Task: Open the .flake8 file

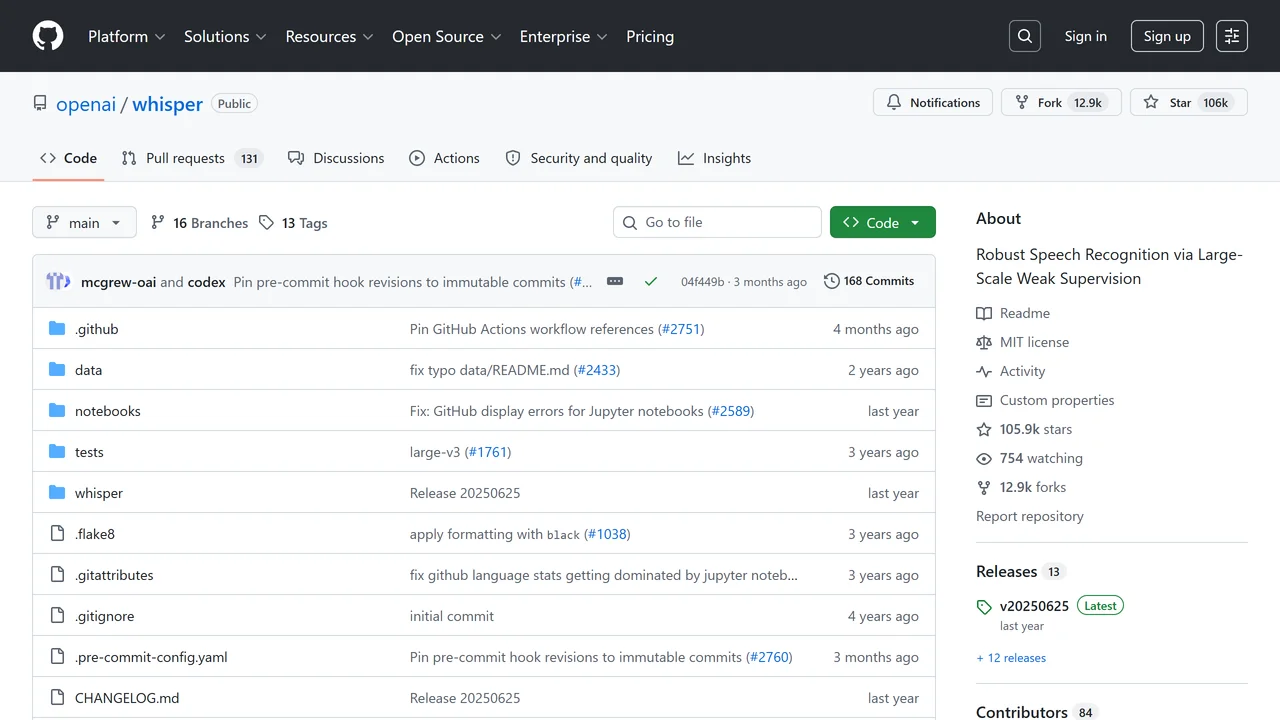Action: pos(95,534)
